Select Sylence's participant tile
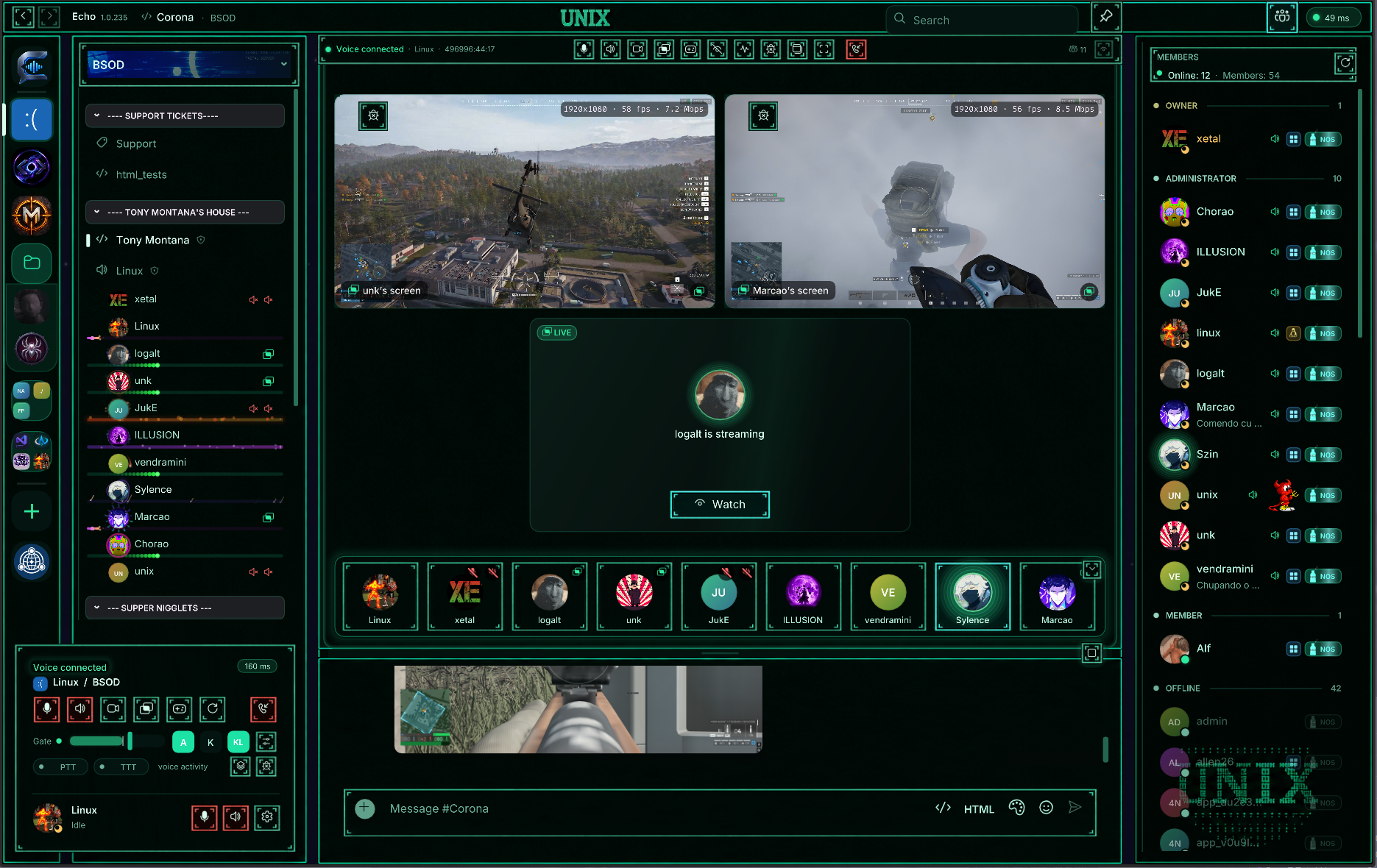Image resolution: width=1377 pixels, height=868 pixels. pos(972,597)
